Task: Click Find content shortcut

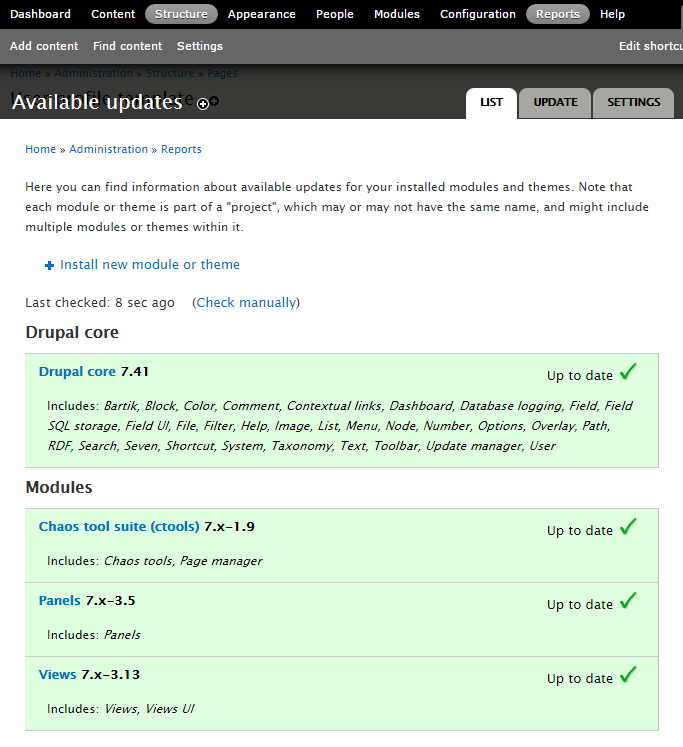Action: click(127, 46)
